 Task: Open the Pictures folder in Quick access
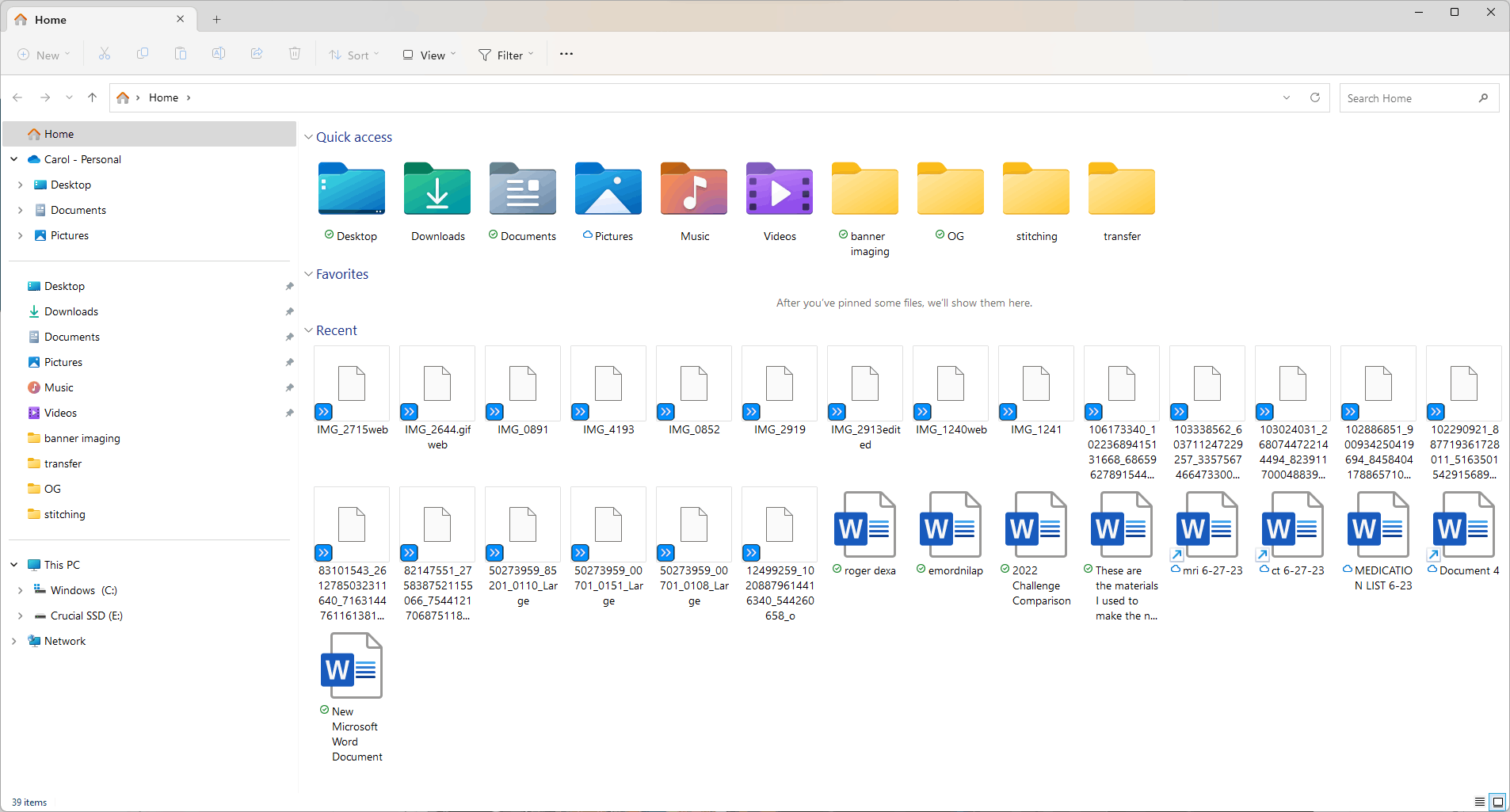click(608, 202)
